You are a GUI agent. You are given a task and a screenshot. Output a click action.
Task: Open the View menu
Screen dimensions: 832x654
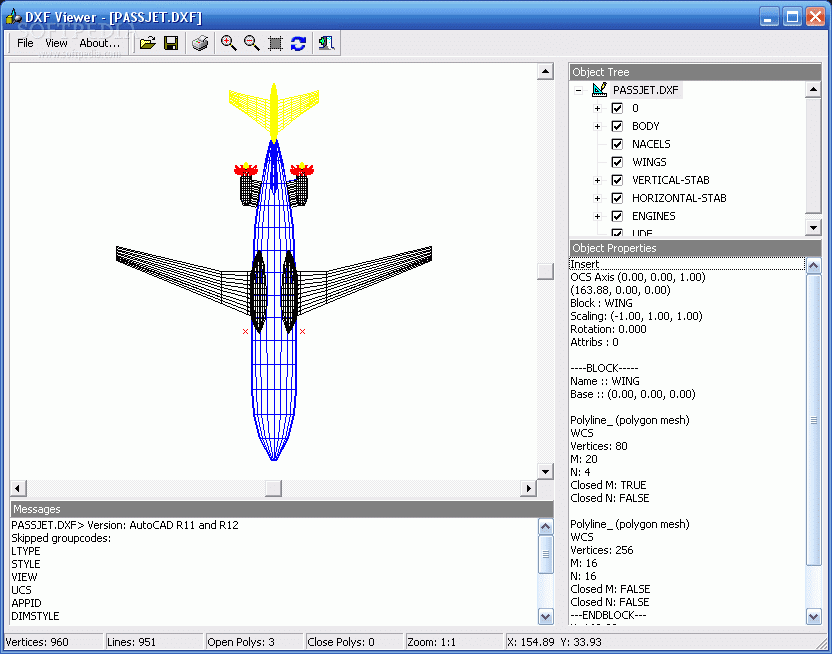56,43
